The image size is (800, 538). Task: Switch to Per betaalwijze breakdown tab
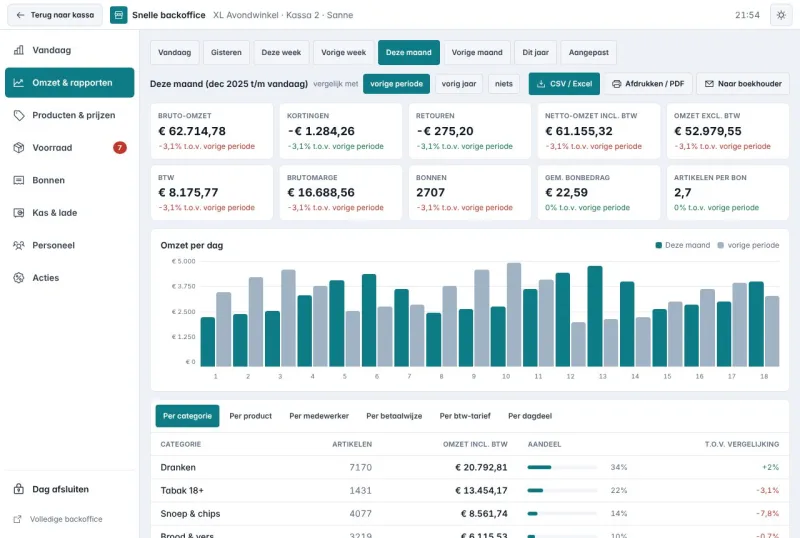(394, 416)
